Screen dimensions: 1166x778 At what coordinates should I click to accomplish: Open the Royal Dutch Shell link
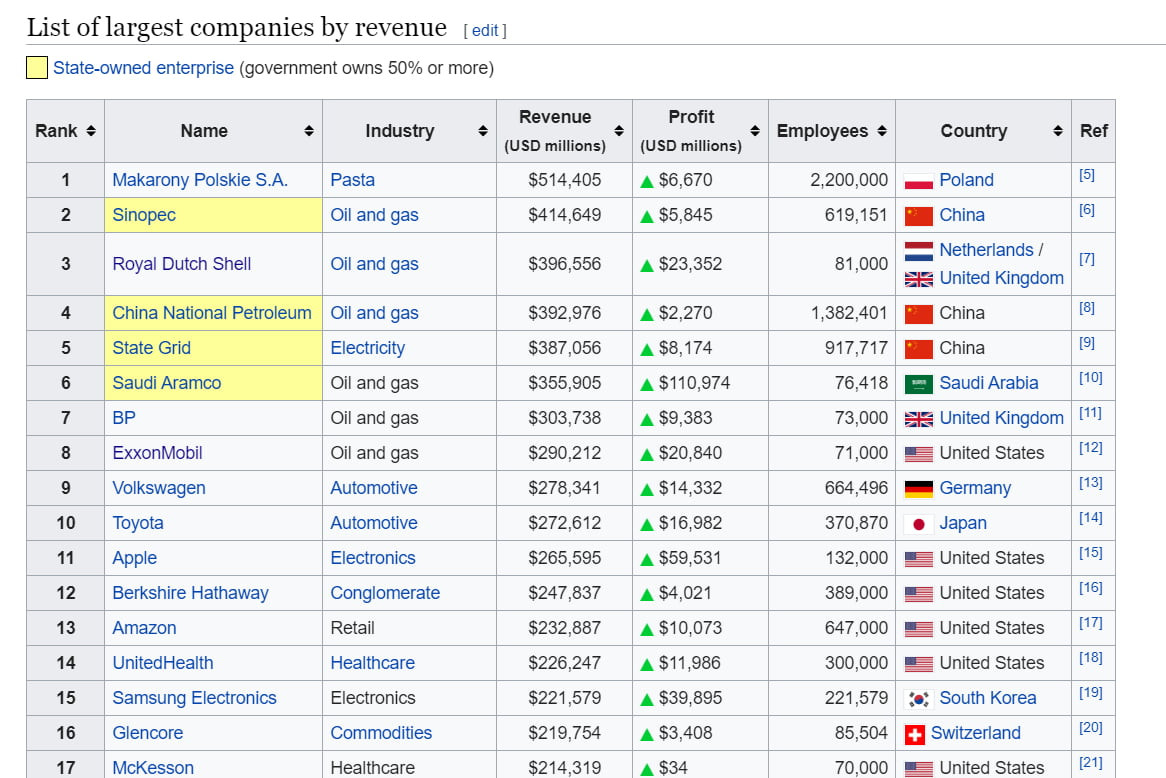click(181, 264)
